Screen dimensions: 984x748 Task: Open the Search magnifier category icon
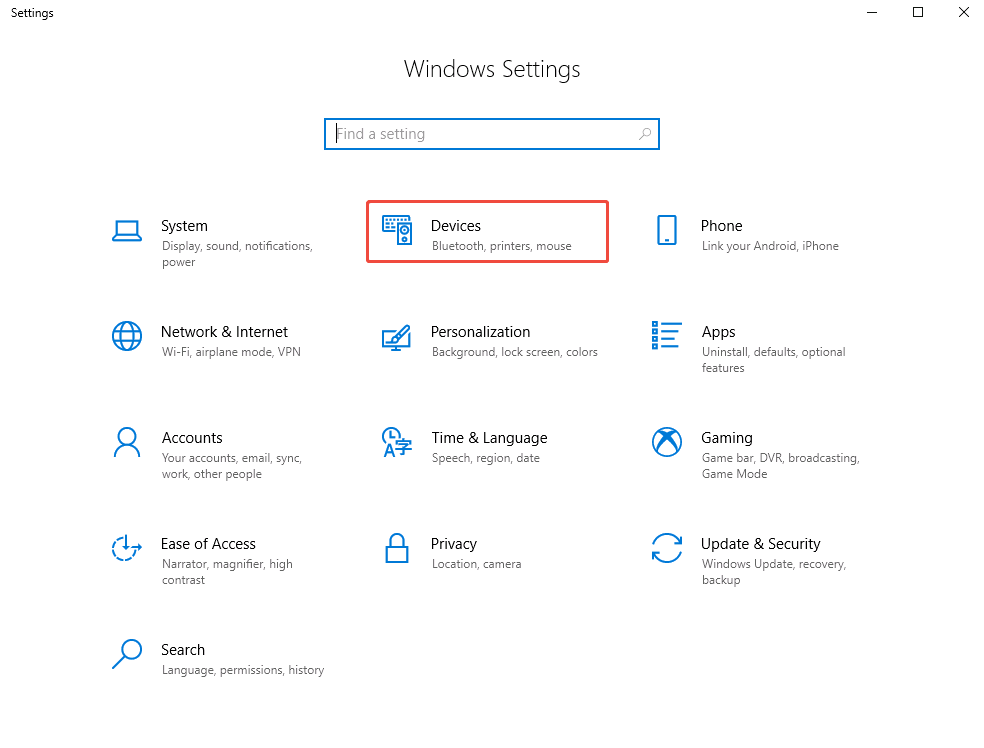[127, 654]
